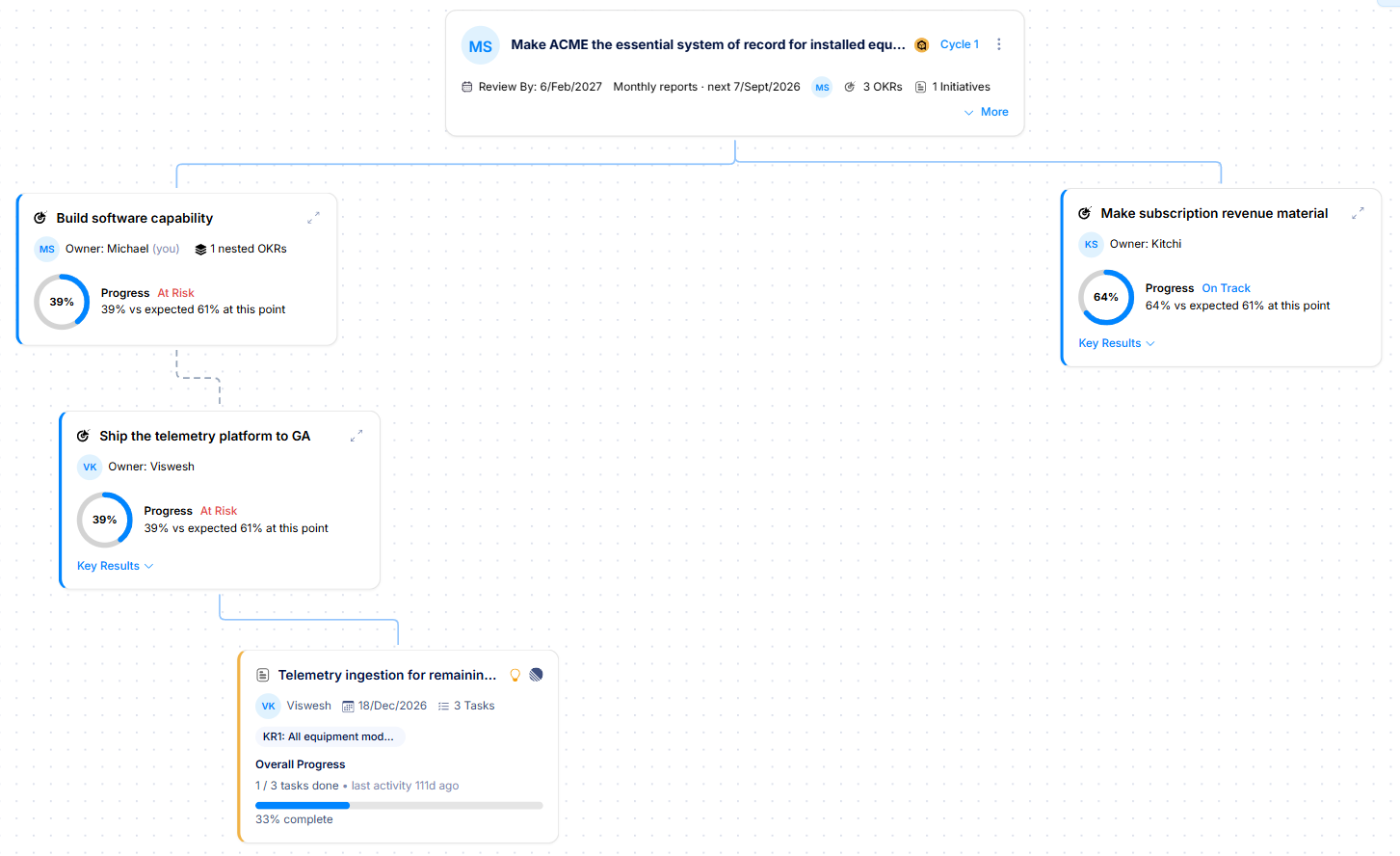Click the large MS avatar on the ACME card
Viewport: 1400px width, 856px height.
click(481, 45)
